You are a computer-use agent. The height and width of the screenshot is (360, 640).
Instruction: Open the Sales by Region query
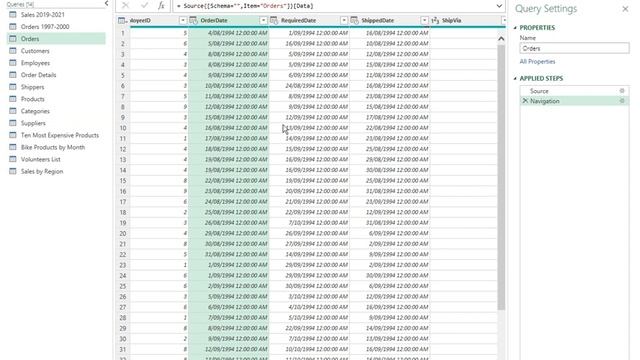[x=42, y=171]
